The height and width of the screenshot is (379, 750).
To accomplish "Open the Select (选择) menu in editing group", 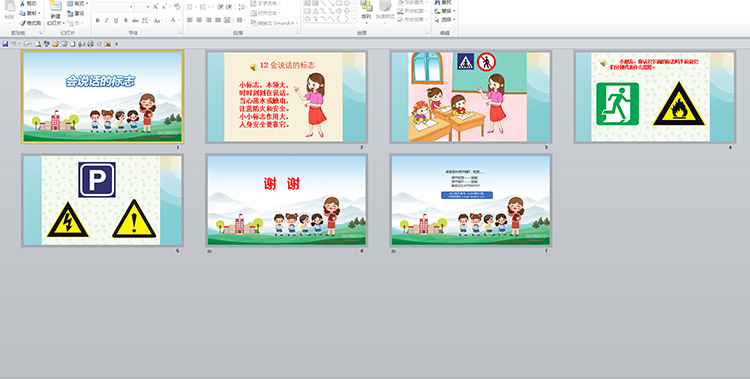I will click(445, 20).
